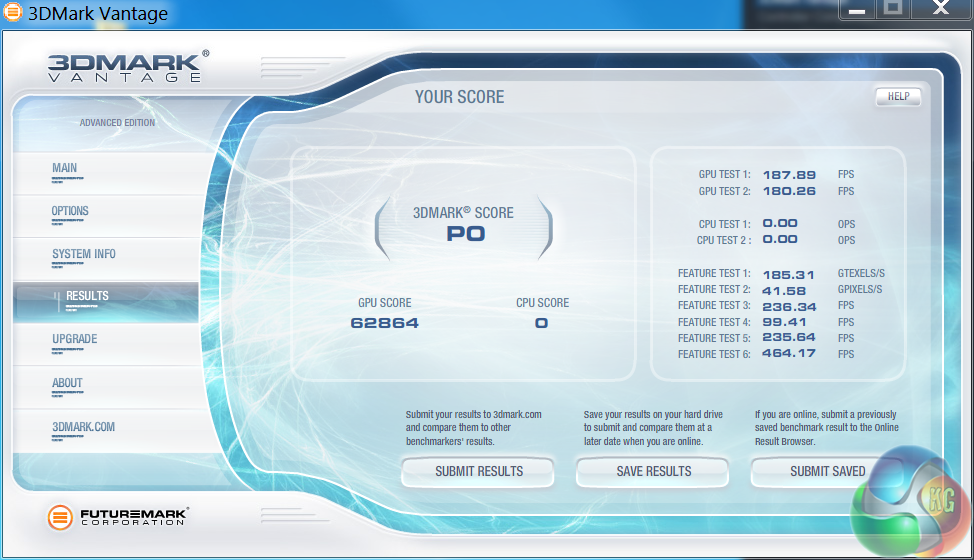This screenshot has width=974, height=560.
Task: Select GPU TEST 1 value 187.89
Action: click(789, 175)
